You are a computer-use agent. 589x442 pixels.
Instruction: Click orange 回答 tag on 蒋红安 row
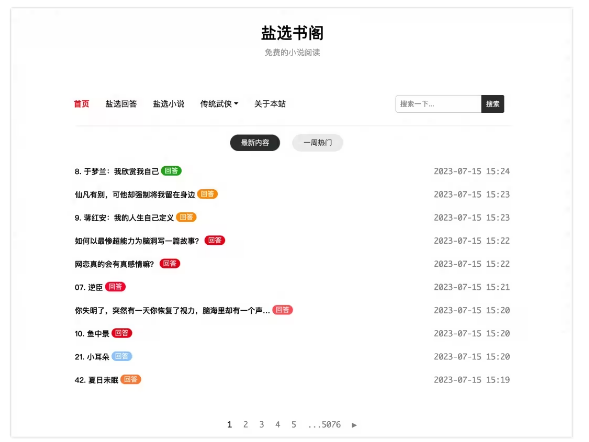coord(186,217)
